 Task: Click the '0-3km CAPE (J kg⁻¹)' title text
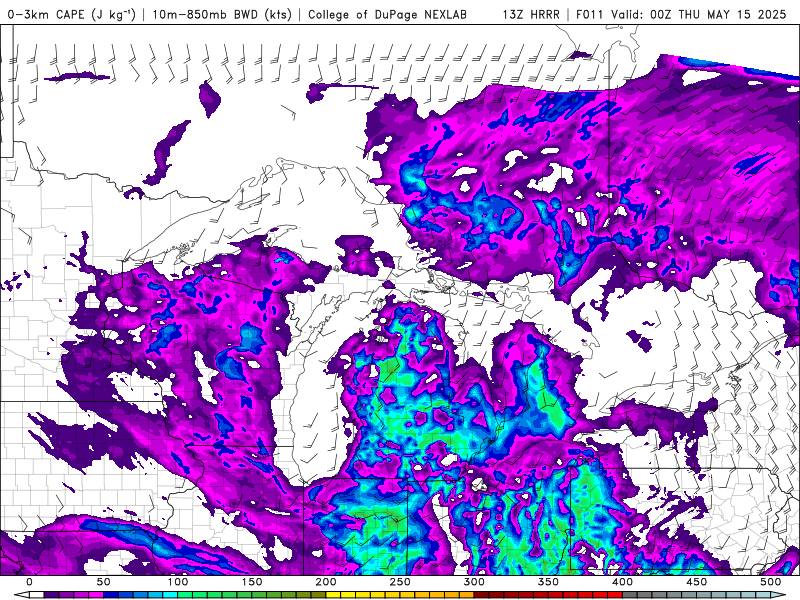coord(72,14)
